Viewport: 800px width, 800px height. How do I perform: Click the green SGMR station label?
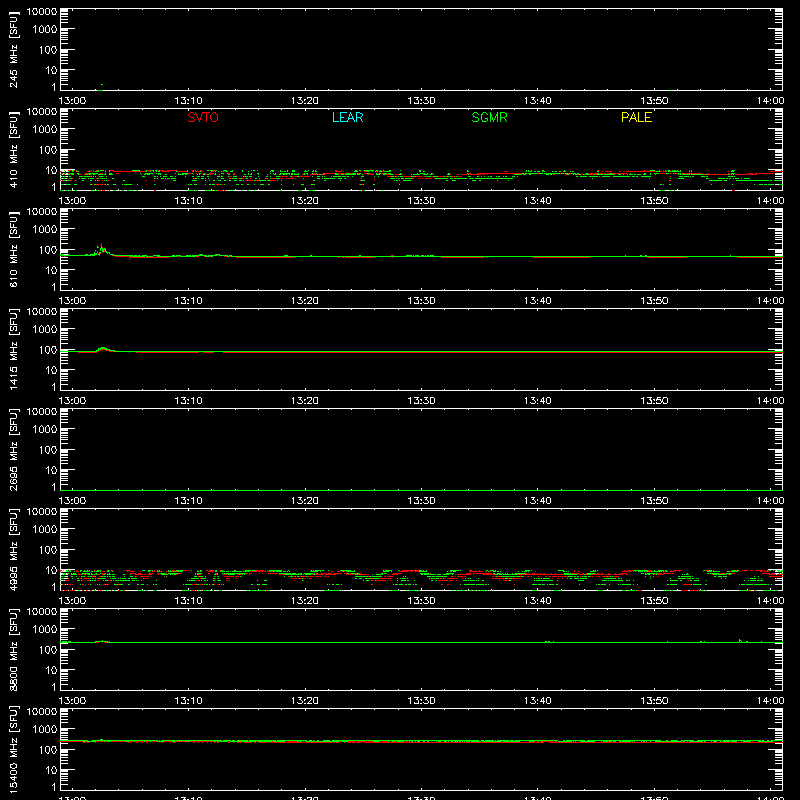tap(489, 117)
